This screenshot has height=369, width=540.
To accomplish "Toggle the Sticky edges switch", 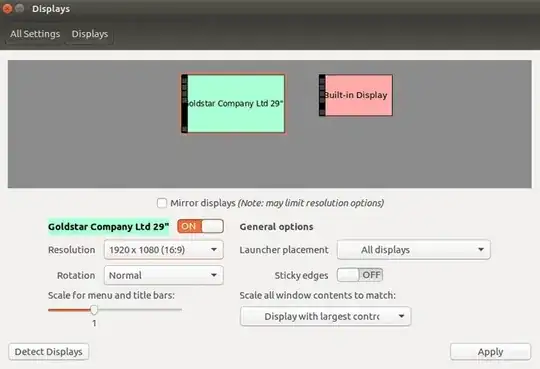I will (x=360, y=275).
